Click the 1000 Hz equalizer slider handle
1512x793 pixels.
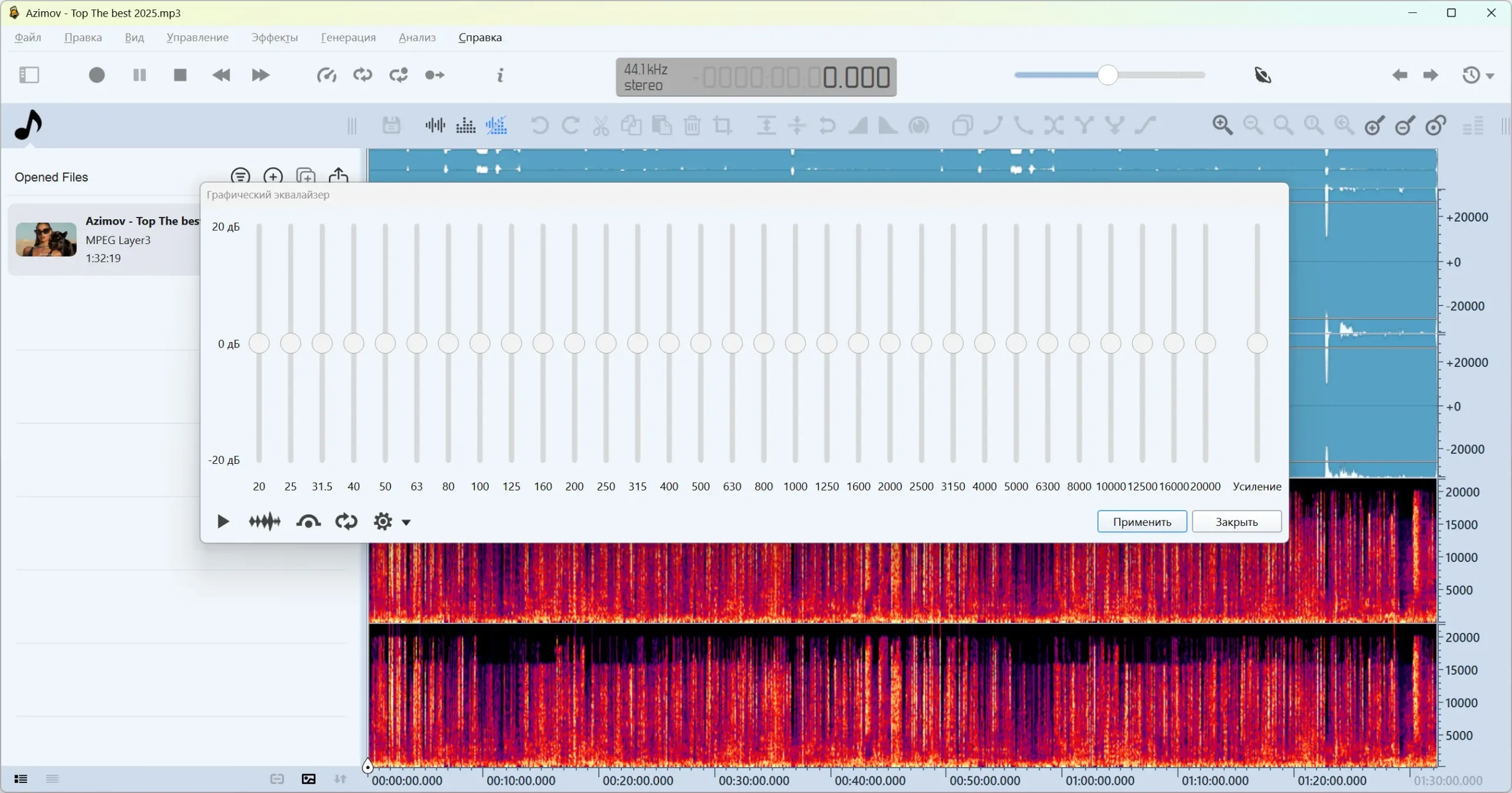(795, 343)
